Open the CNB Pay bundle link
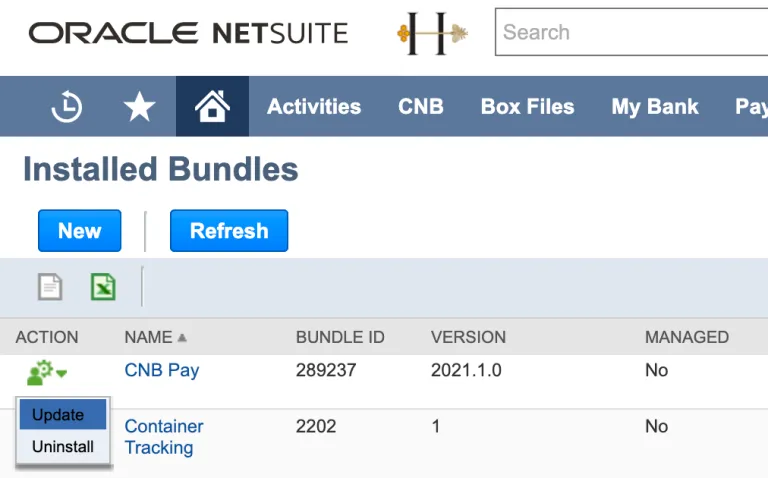The image size is (768, 478). click(162, 371)
